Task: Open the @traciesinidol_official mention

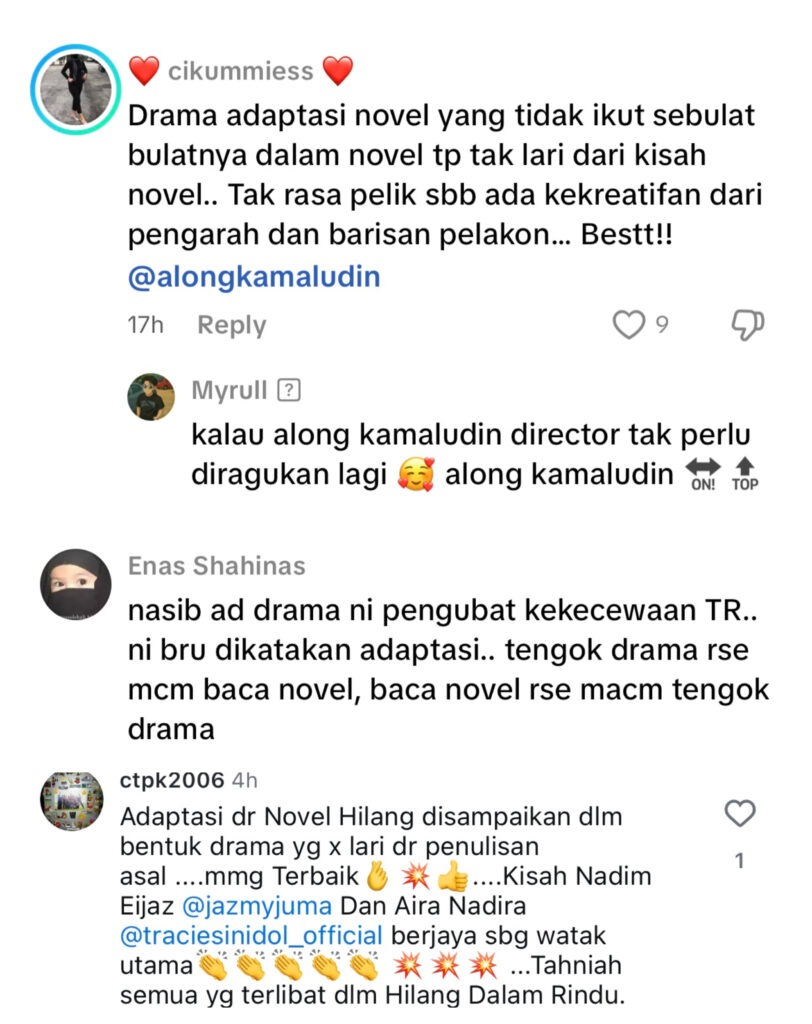Action: [252, 936]
